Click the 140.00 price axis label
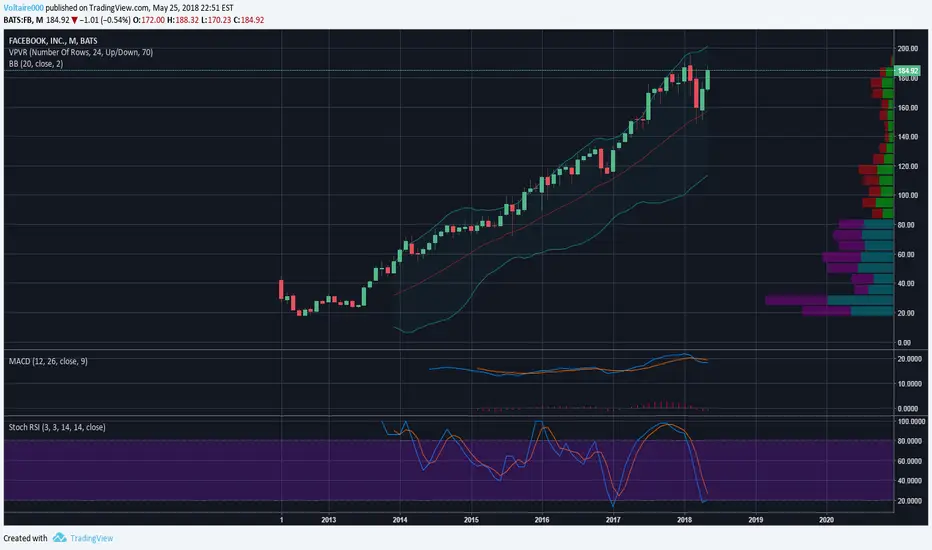The height and width of the screenshot is (550, 932). (908, 137)
